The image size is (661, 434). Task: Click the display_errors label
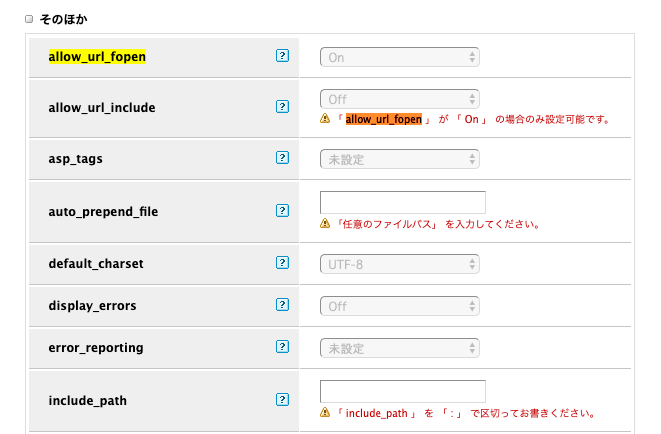click(92, 305)
